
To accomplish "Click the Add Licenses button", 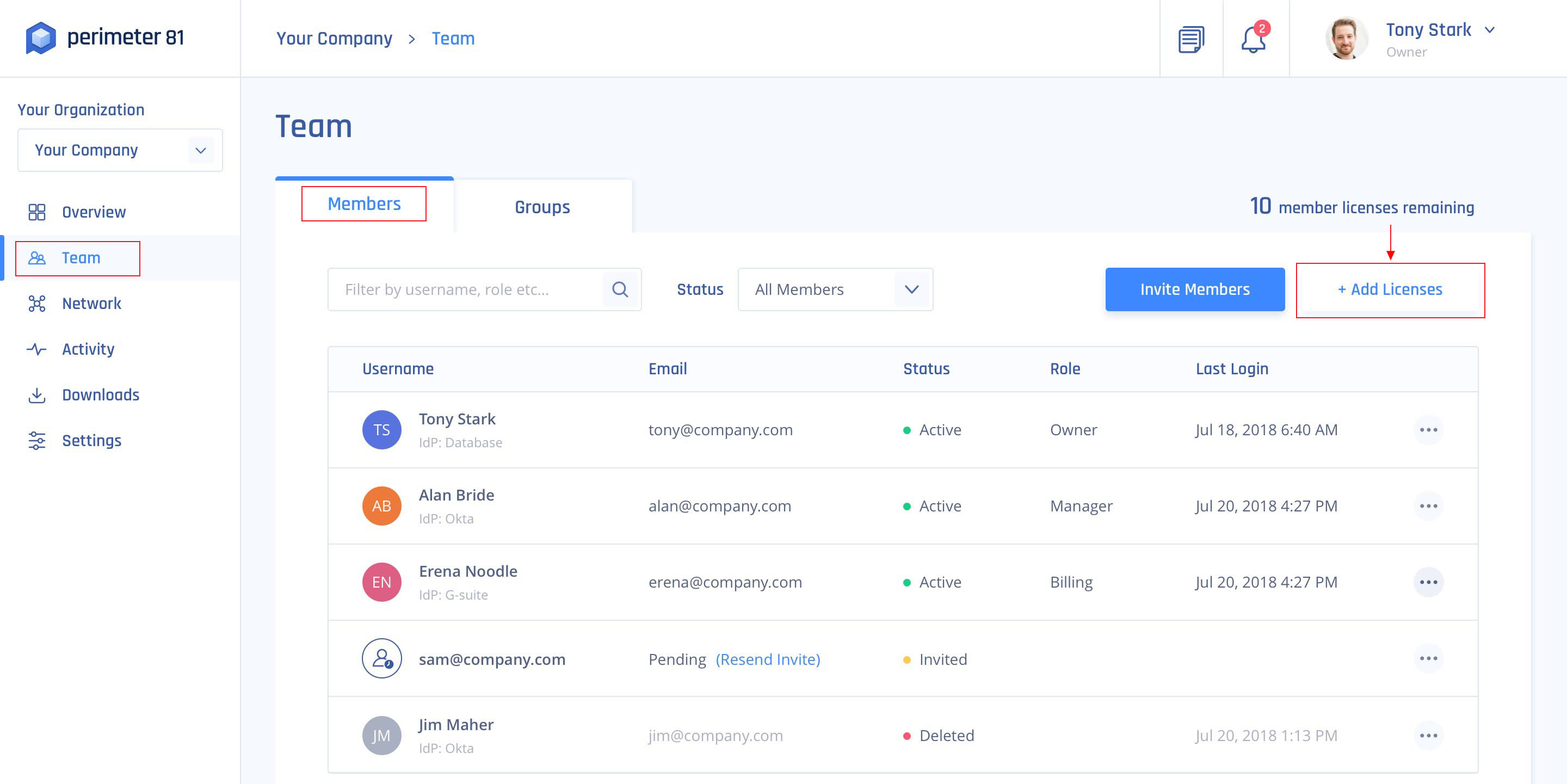I will click(1390, 289).
